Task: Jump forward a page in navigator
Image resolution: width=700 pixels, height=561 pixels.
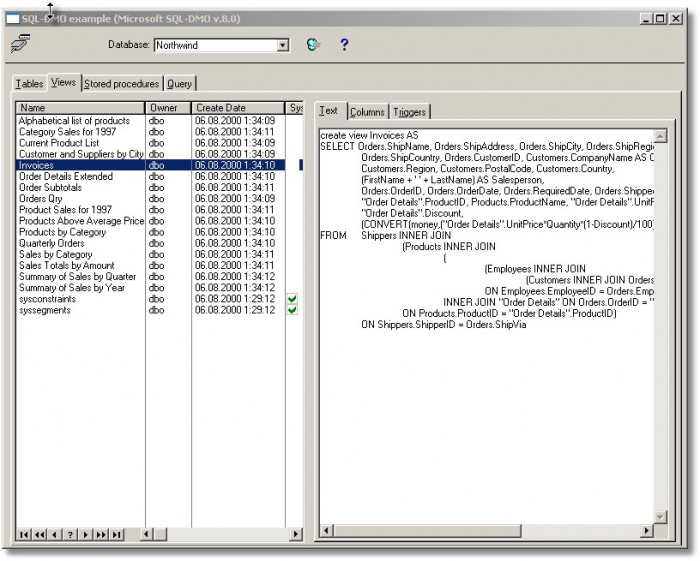Action: tap(101, 534)
